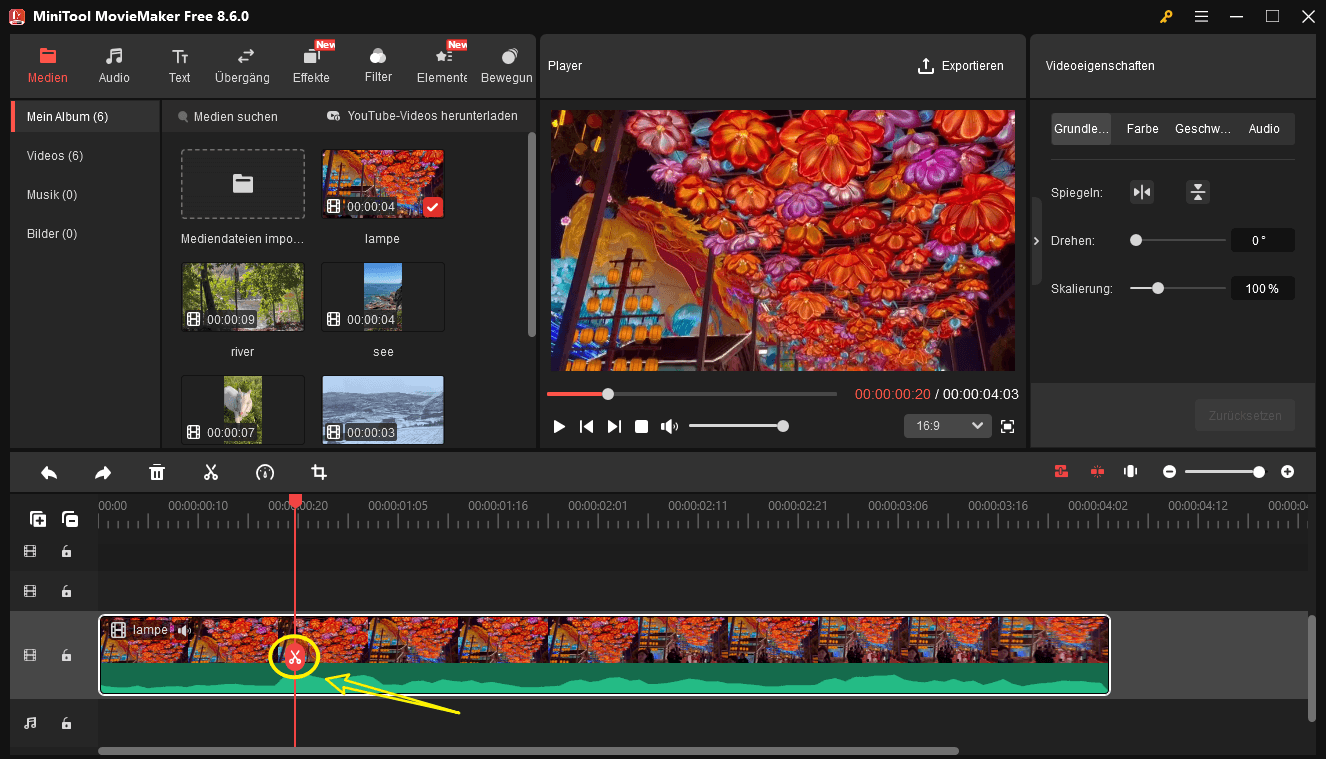Toggle the vertical flip option in Videoeigenschaften
The width and height of the screenshot is (1326, 759).
[1197, 191]
